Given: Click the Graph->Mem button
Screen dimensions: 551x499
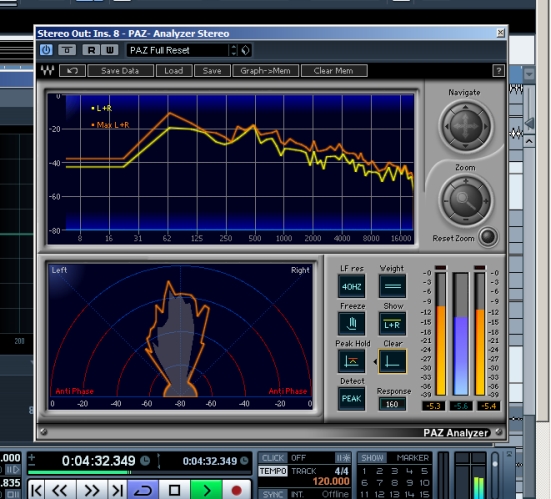Looking at the screenshot, I should click(x=265, y=71).
